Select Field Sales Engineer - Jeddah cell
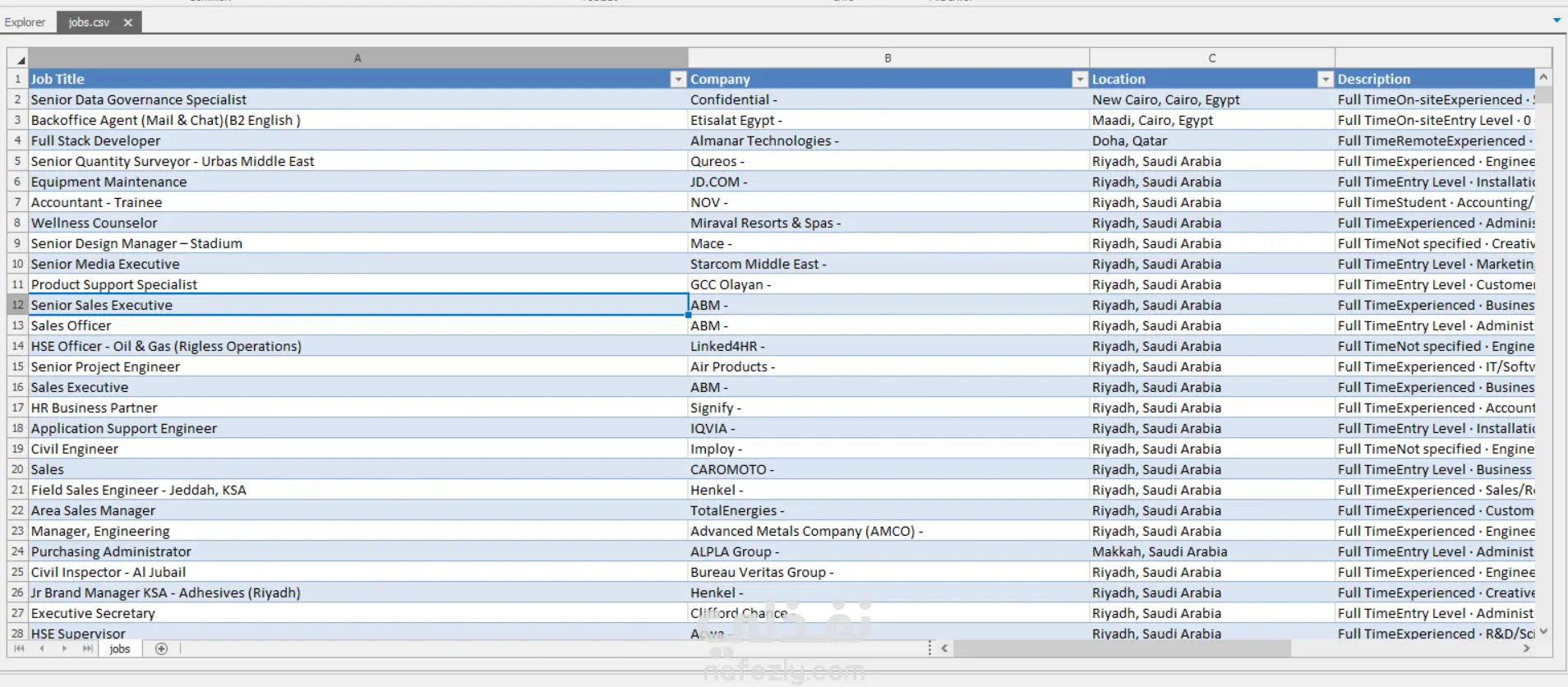The height and width of the screenshot is (687, 1568). point(357,490)
